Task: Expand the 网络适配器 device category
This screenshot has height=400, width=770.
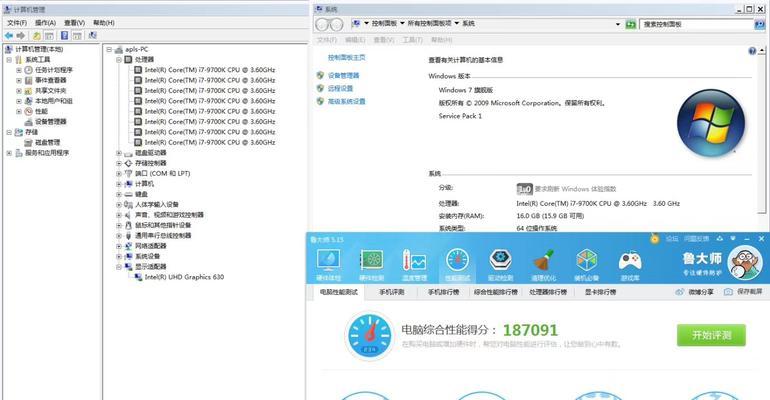Action: click(x=119, y=246)
